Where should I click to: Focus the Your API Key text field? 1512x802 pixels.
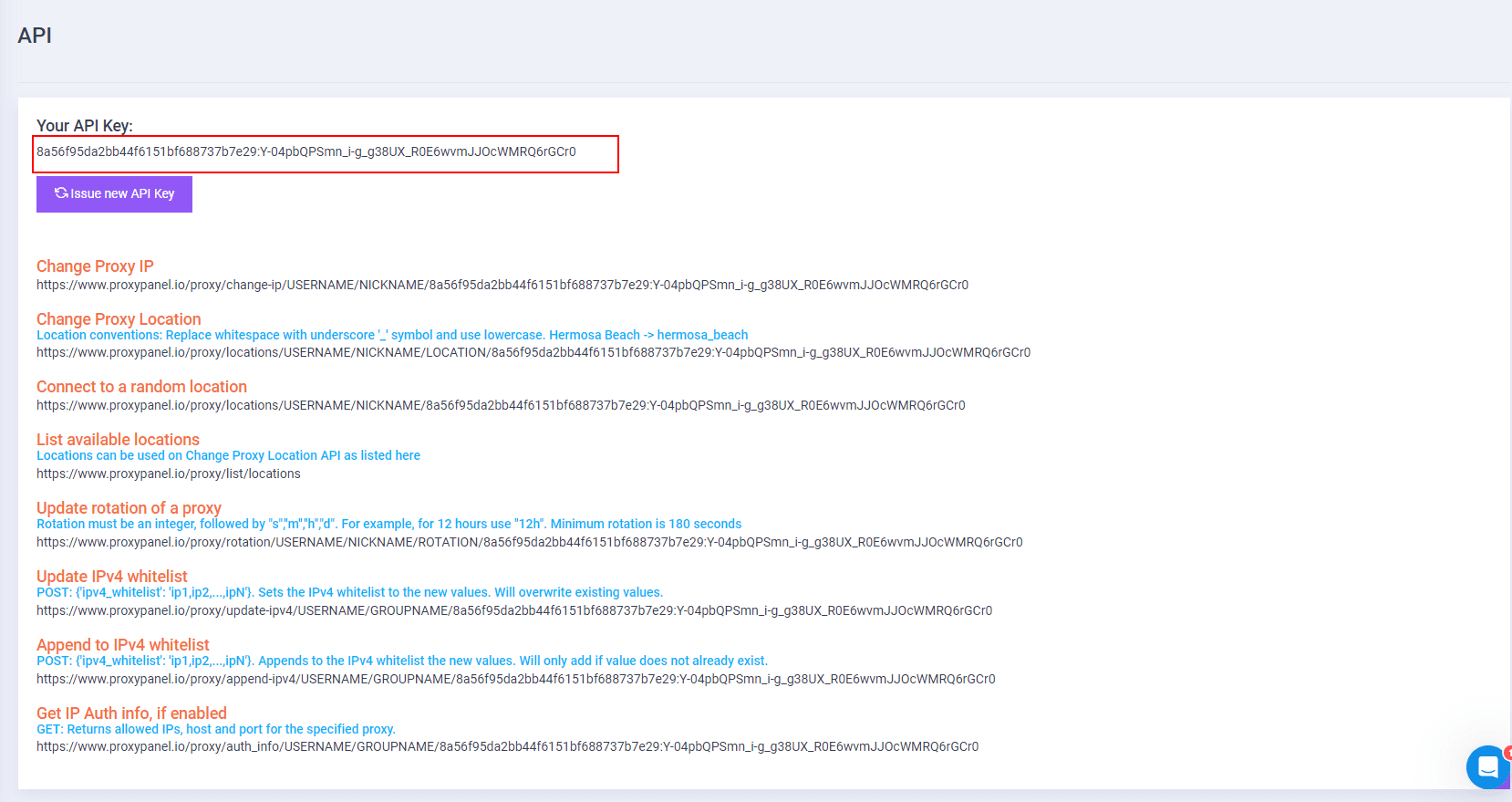point(326,153)
